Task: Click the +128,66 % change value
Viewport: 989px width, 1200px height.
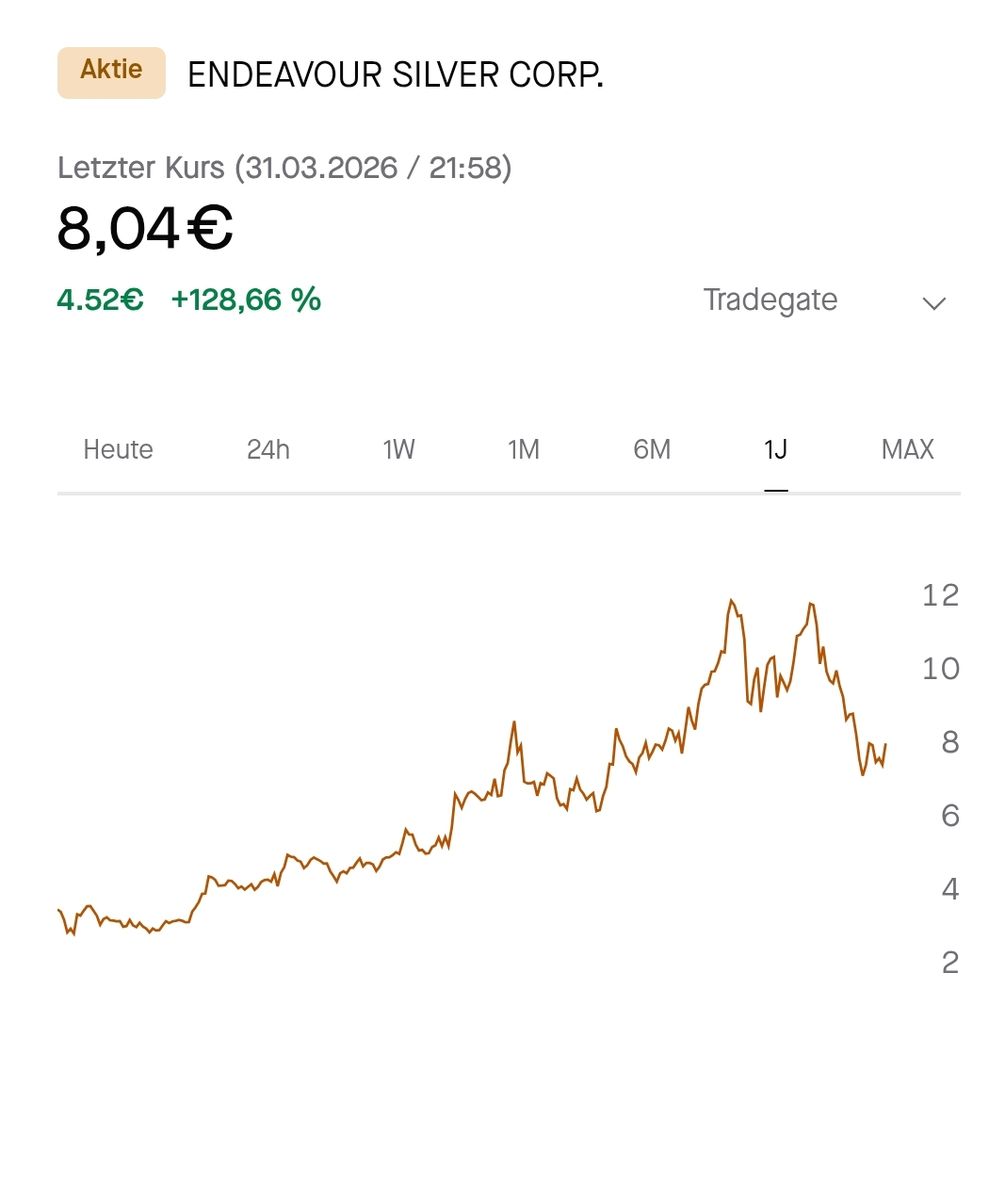Action: (x=246, y=299)
